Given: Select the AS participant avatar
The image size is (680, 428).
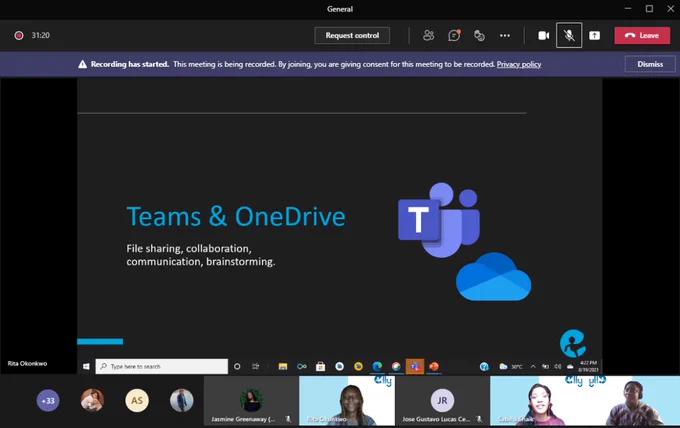Looking at the screenshot, I should (x=137, y=401).
